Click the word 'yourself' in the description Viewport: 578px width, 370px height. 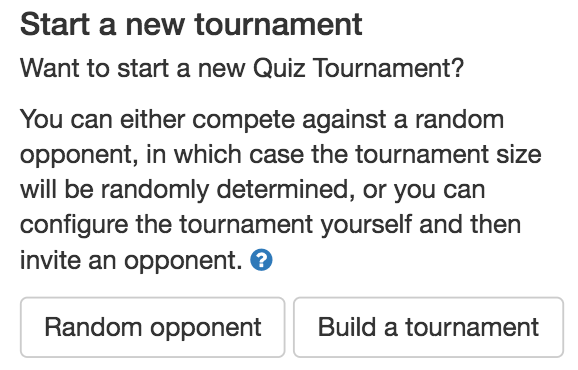(x=366, y=225)
